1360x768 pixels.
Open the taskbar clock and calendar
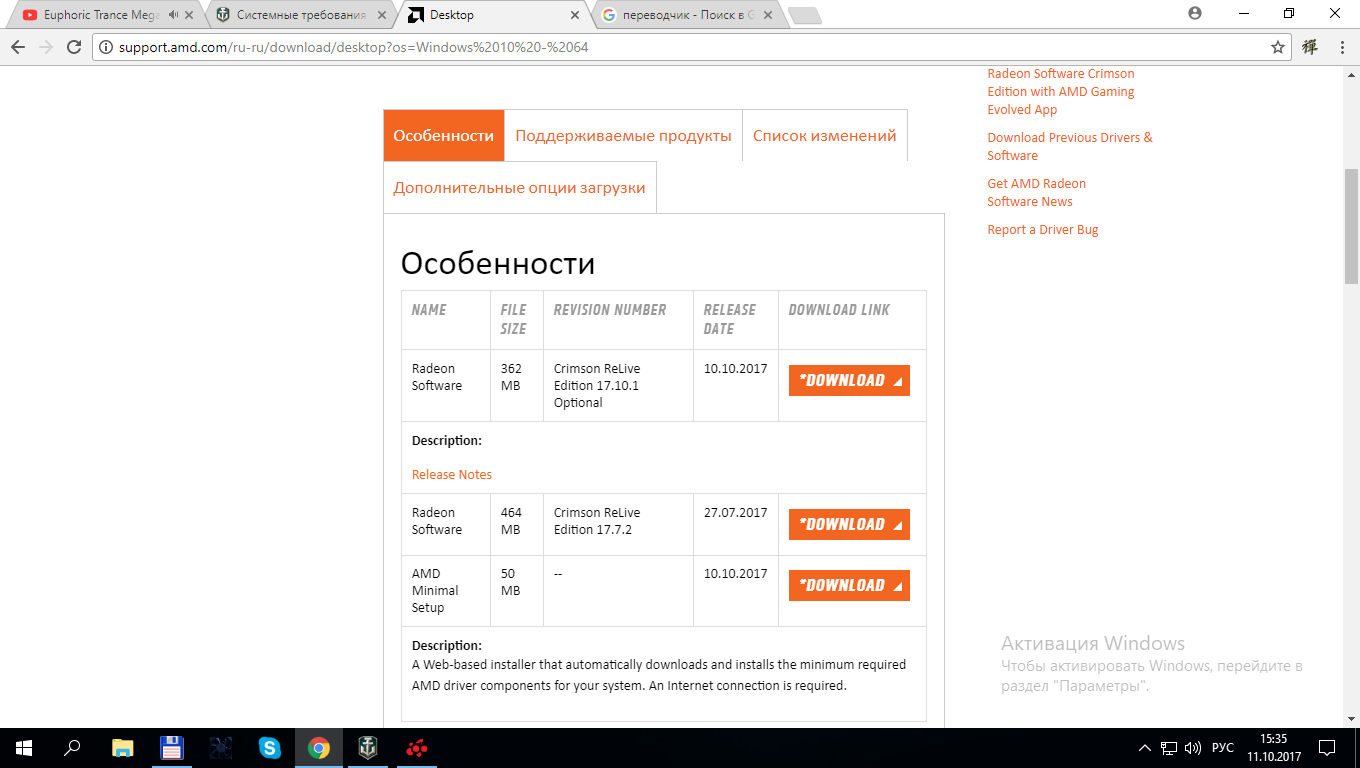click(1274, 747)
